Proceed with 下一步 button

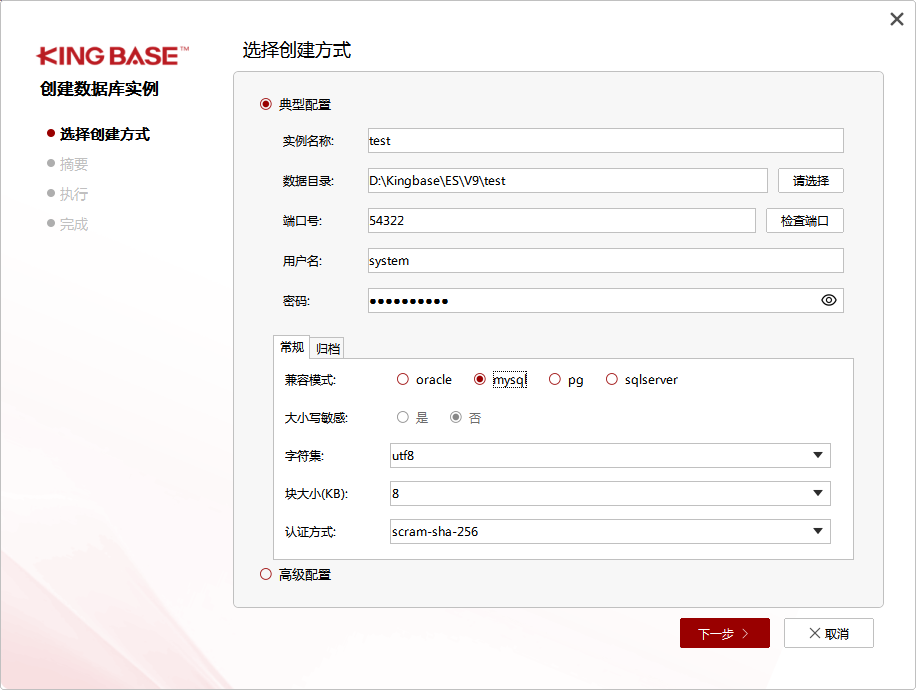724,633
